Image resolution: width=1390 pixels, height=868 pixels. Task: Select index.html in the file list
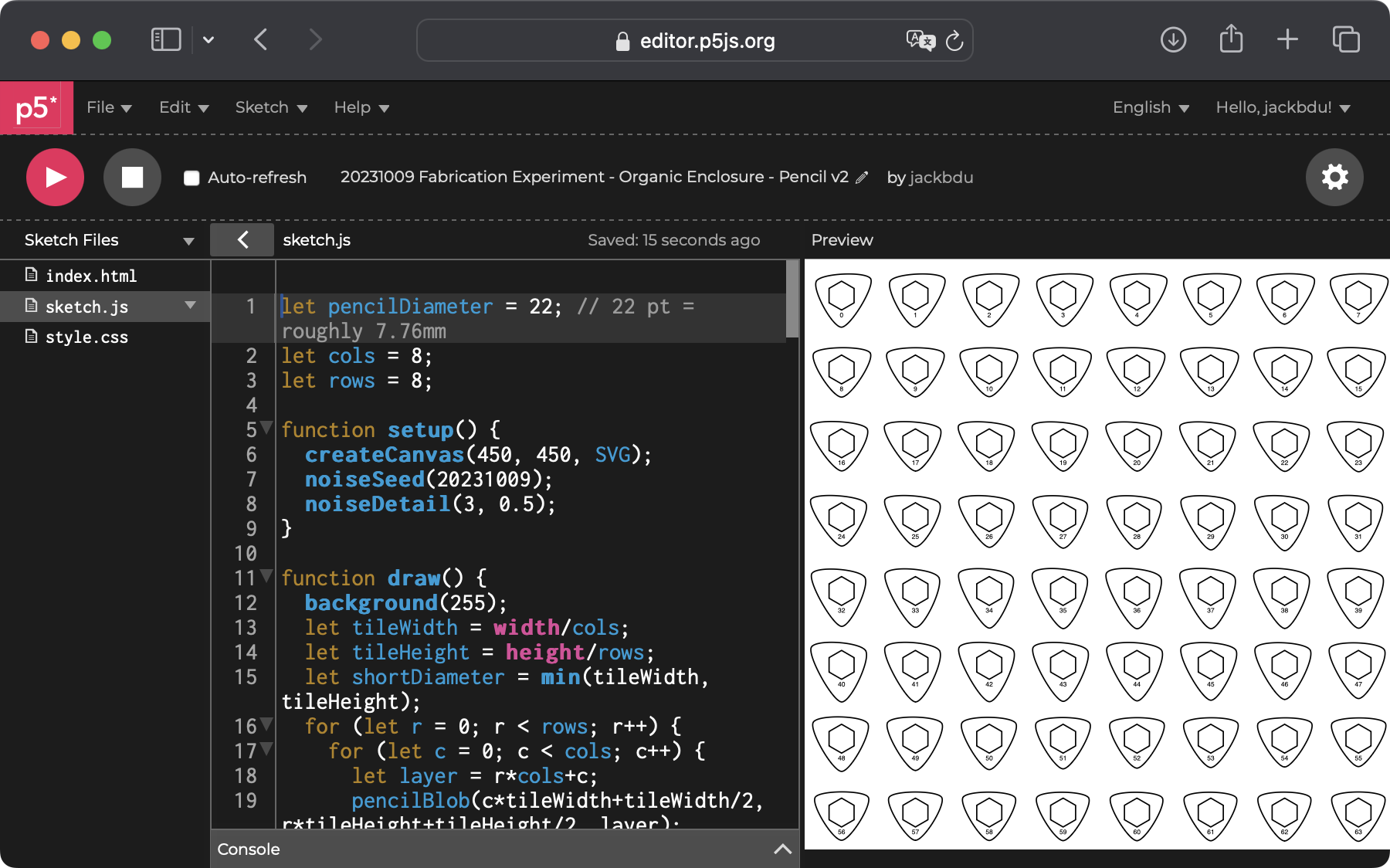point(90,276)
